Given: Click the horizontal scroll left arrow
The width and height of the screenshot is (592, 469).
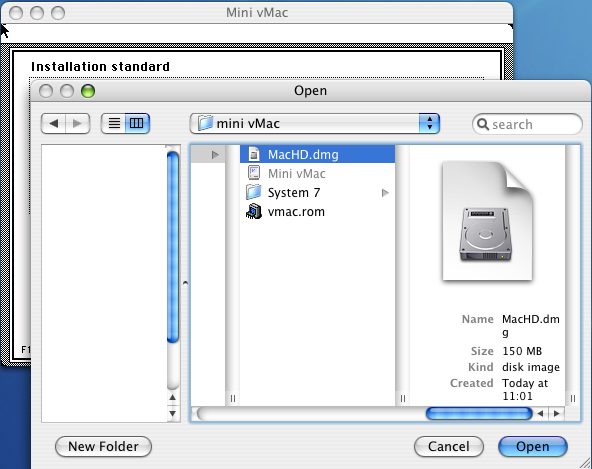Looking at the screenshot, I should pyautogui.click(x=541, y=413).
